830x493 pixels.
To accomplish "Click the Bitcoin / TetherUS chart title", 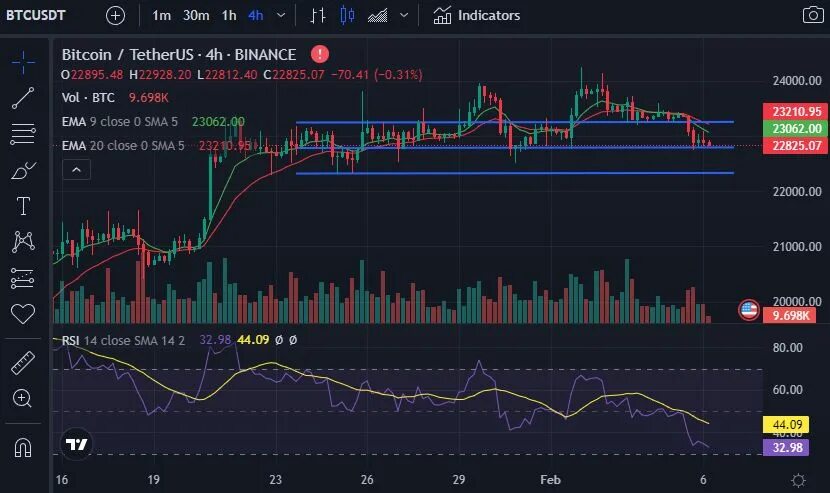I will [178, 55].
